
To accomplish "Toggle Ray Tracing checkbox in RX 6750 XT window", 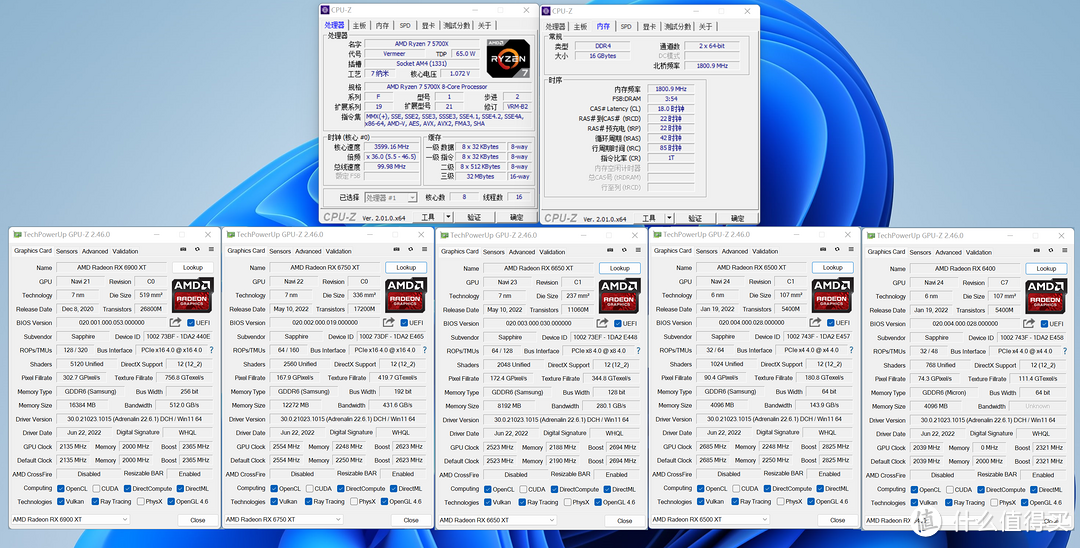I will click(x=307, y=501).
